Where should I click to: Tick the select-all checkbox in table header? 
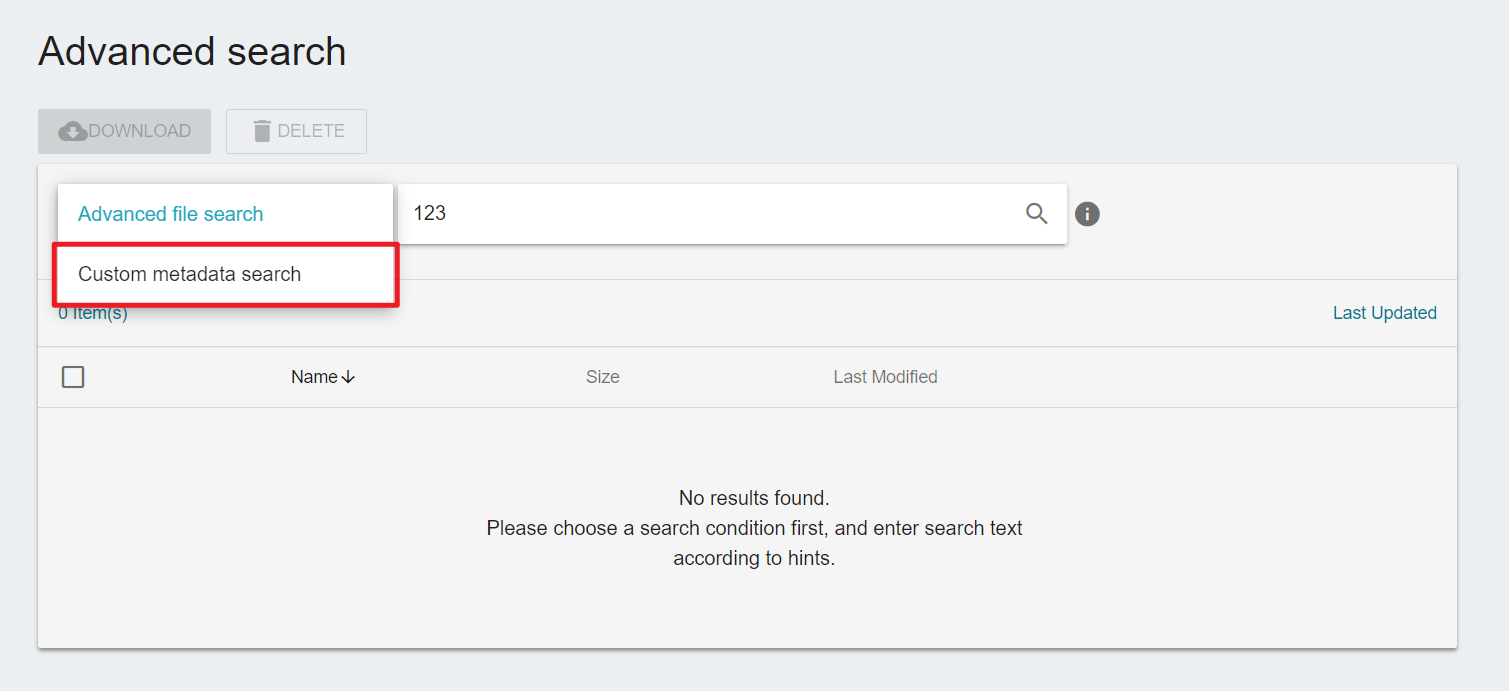(x=73, y=377)
